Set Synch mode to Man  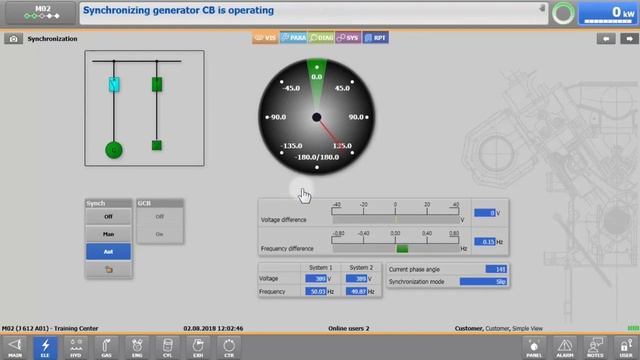click(x=109, y=234)
